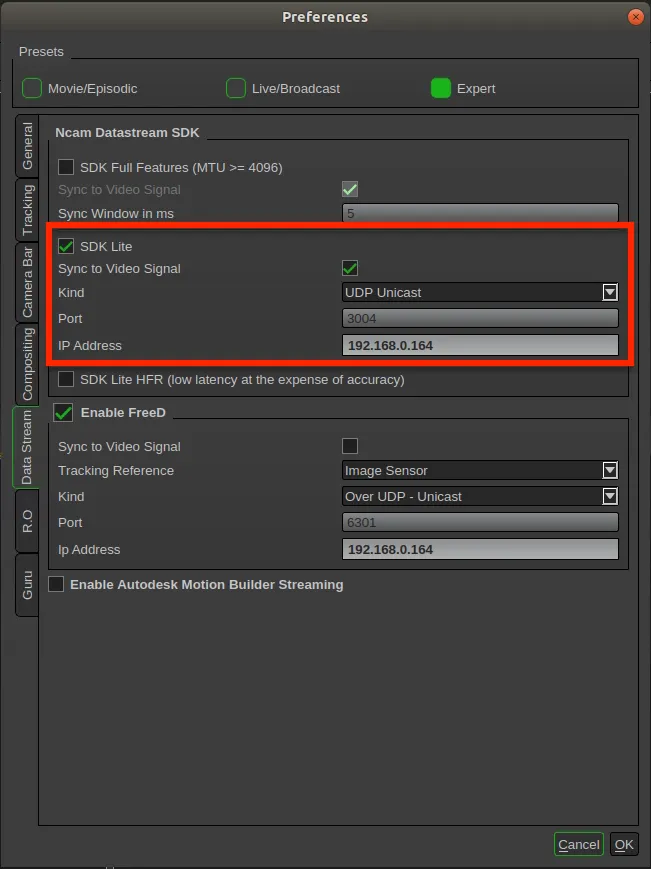Click the Presets label
Viewport: 651px width, 869px height.
pyautogui.click(x=41, y=52)
